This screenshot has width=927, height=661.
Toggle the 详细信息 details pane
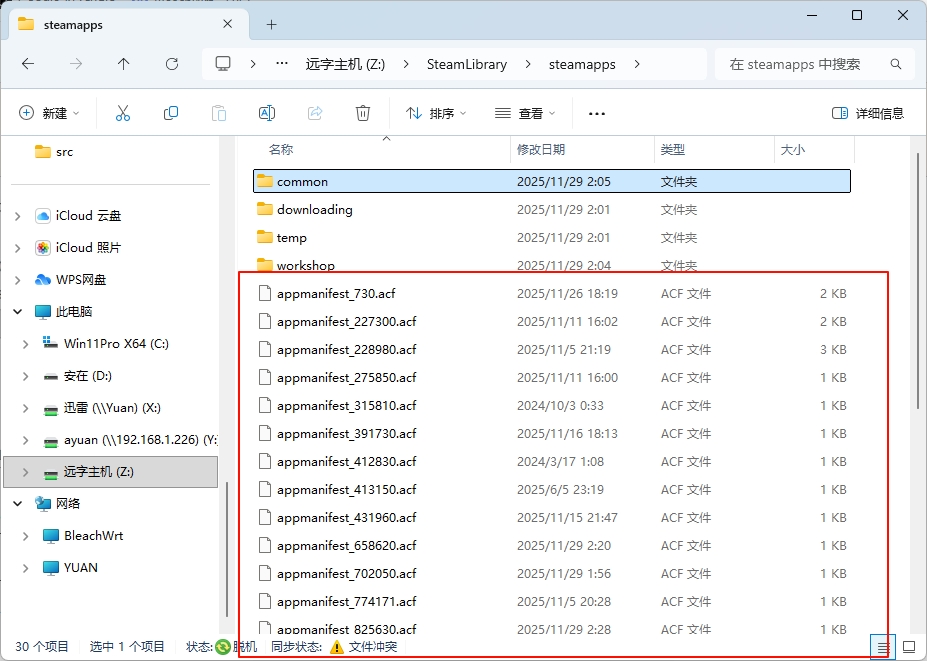(868, 113)
